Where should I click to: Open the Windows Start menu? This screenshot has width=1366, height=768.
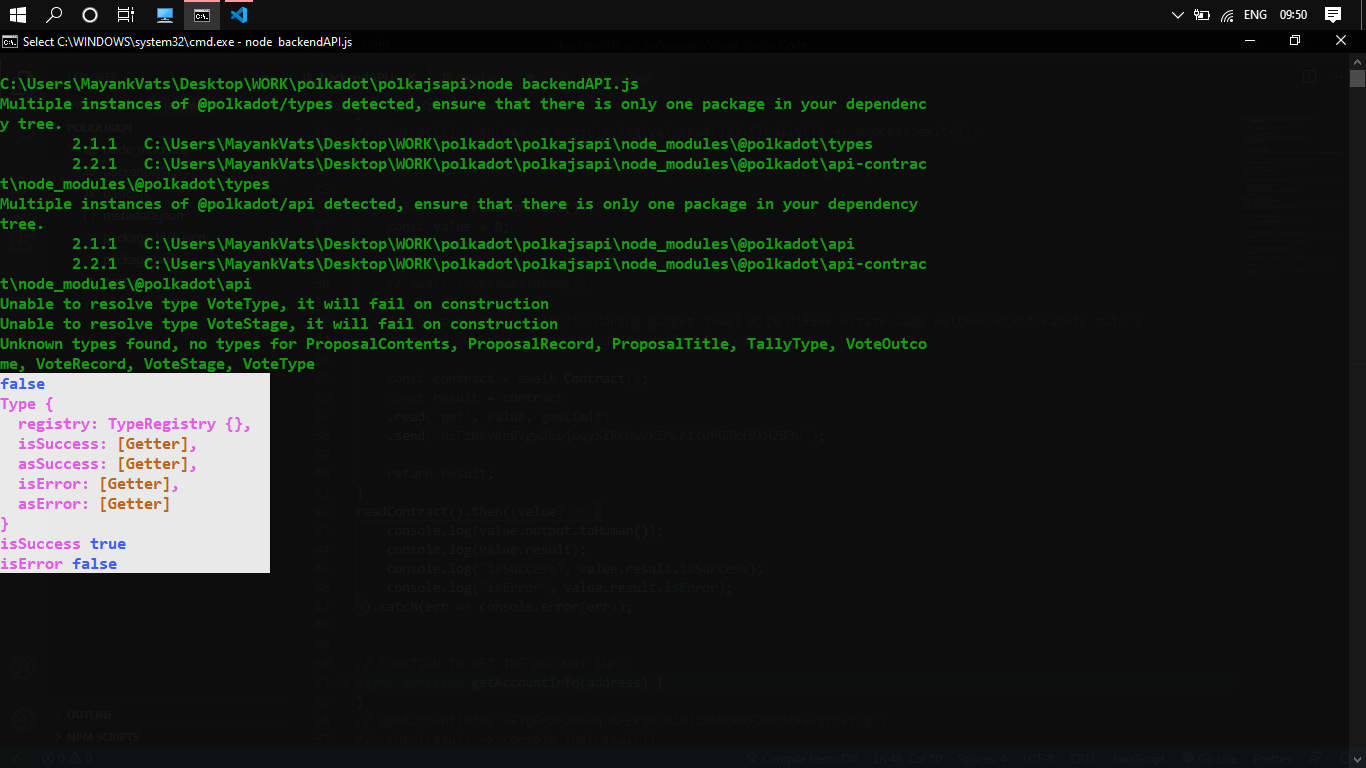pos(17,15)
